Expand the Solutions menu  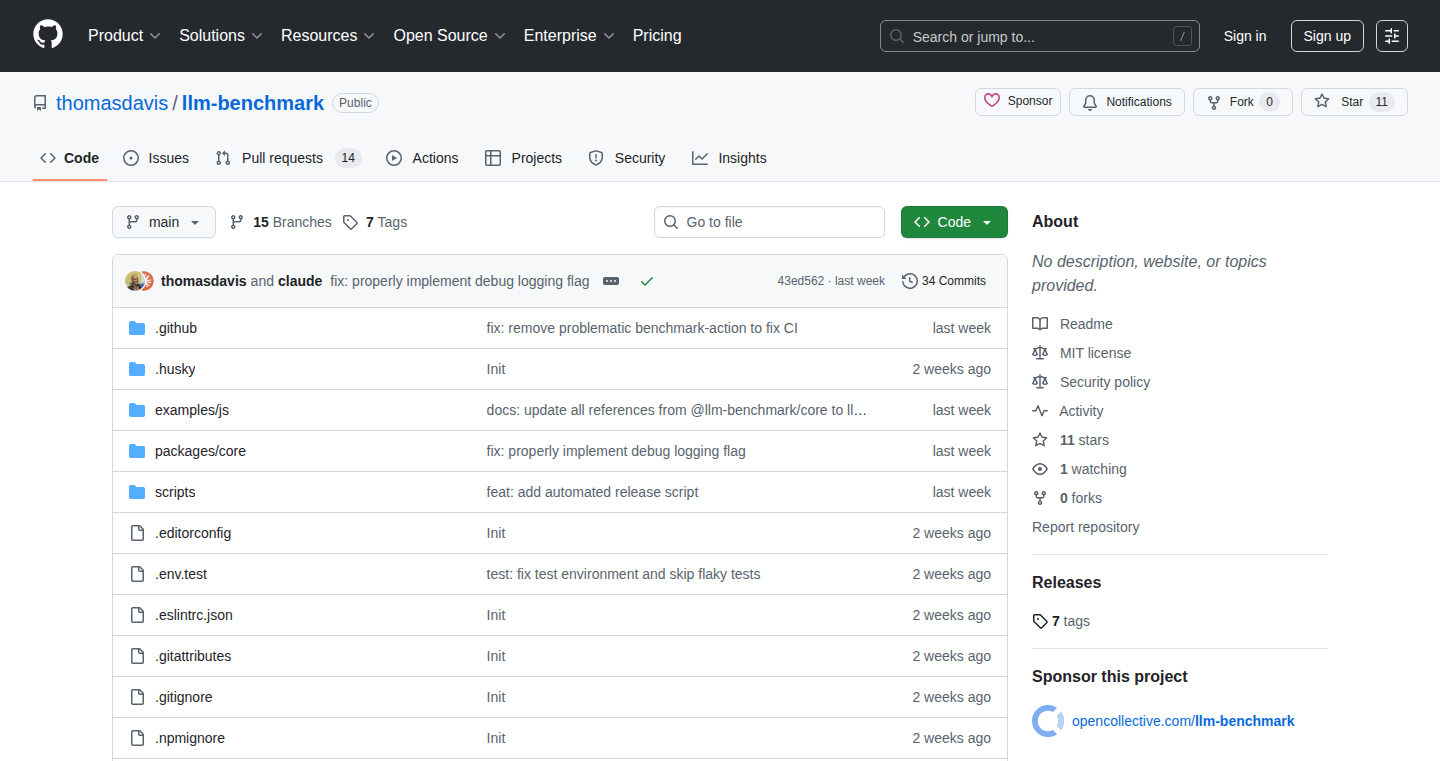[221, 36]
